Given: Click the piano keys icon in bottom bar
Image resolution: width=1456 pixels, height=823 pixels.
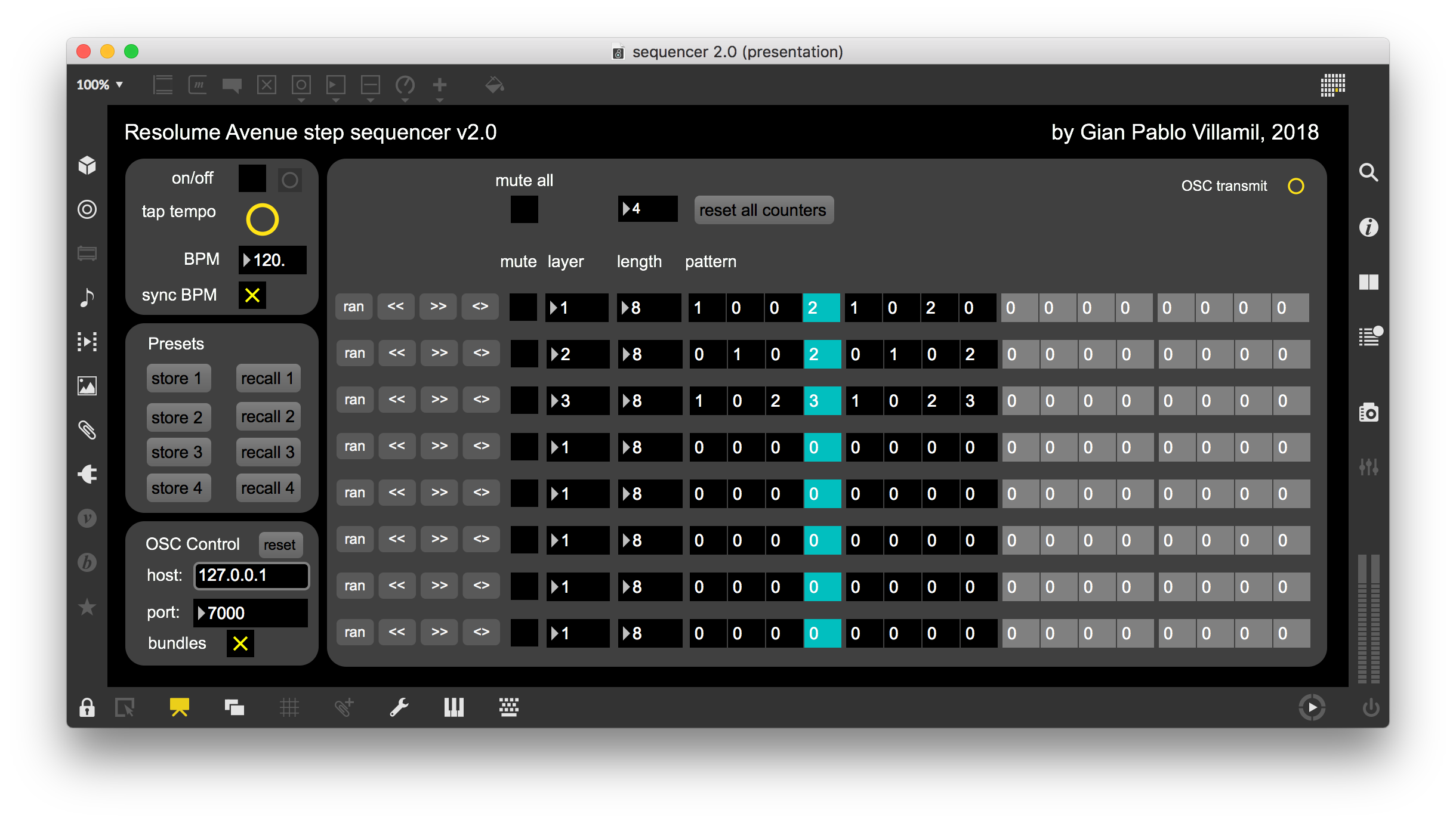Looking at the screenshot, I should coord(454,707).
